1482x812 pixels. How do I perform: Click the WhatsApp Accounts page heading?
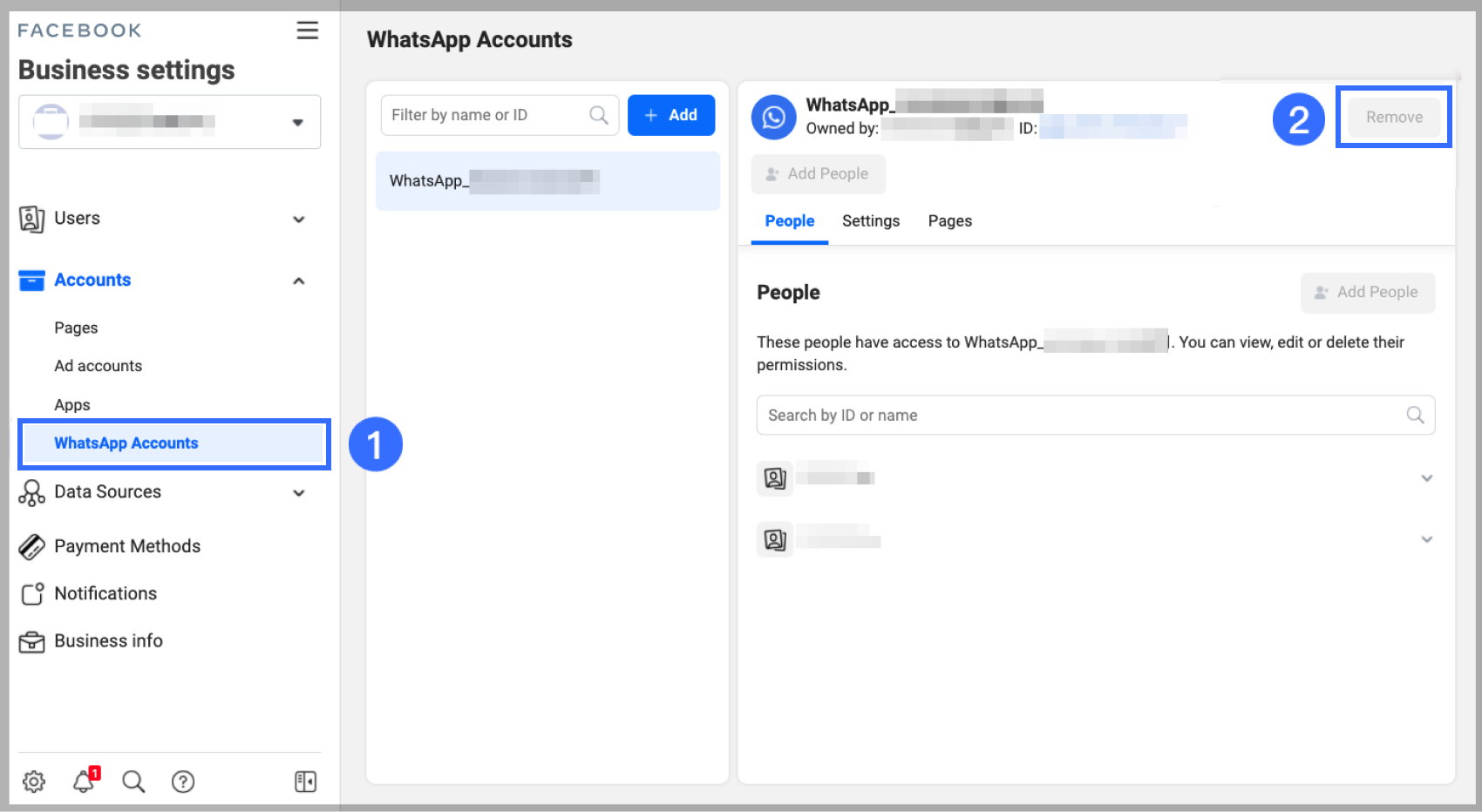tap(470, 40)
